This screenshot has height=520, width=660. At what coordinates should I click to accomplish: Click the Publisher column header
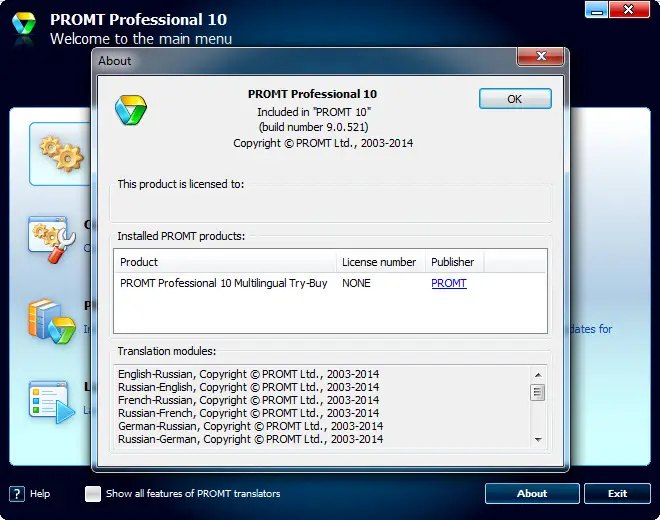coord(454,262)
